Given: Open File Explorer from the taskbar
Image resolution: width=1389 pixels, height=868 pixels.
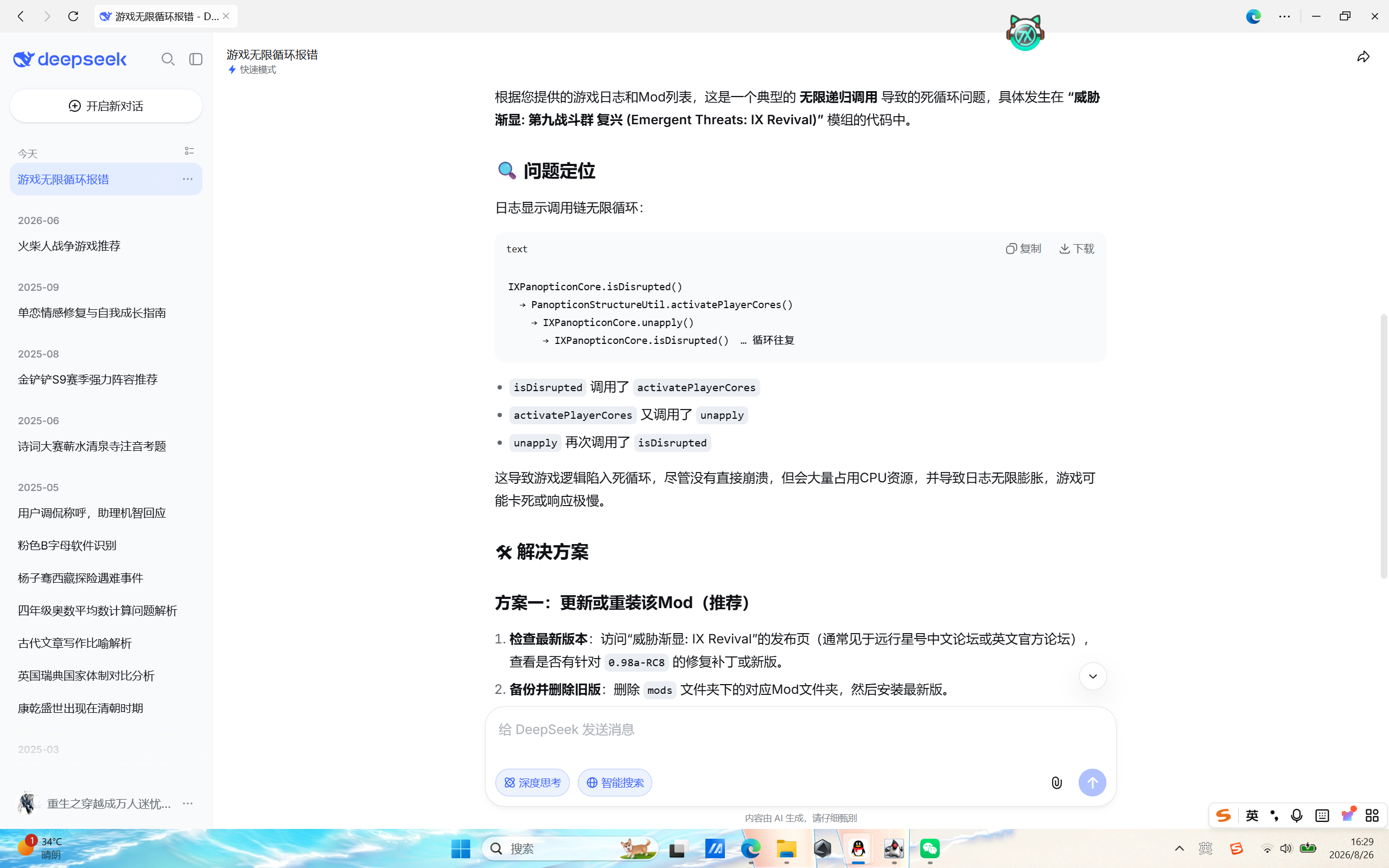Looking at the screenshot, I should [786, 848].
